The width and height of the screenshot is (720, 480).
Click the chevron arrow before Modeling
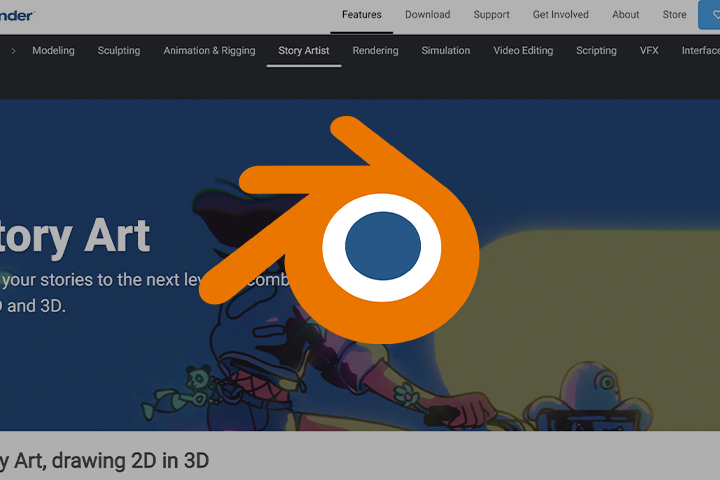click(x=13, y=51)
